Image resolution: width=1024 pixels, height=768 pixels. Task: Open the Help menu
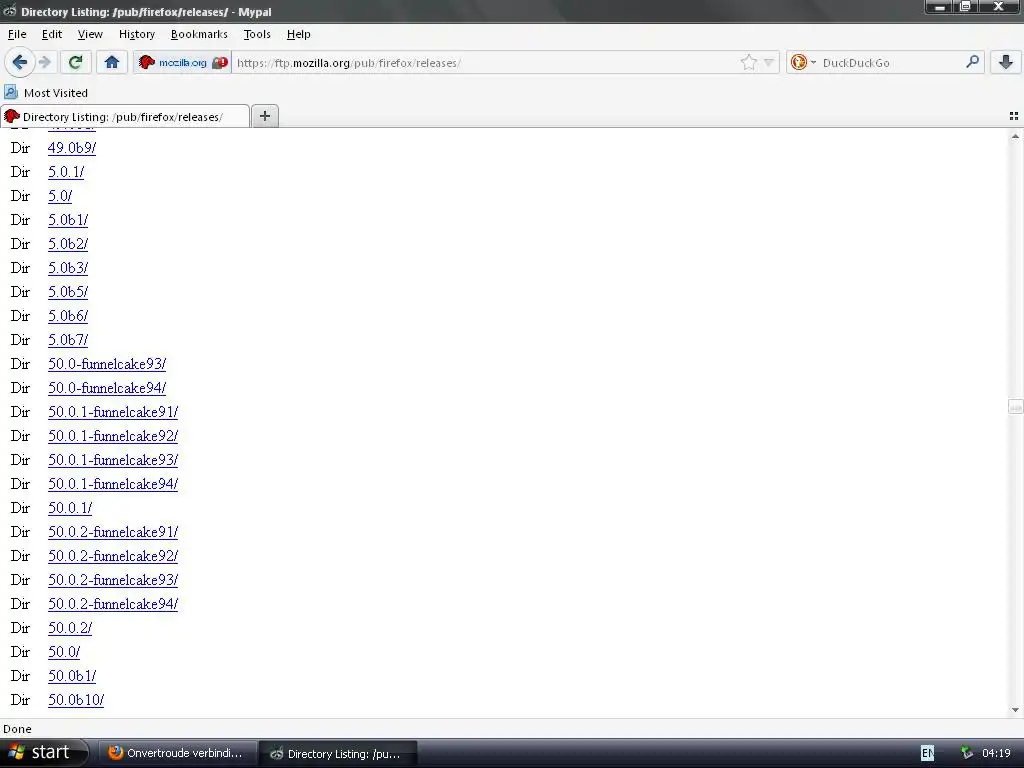[298, 34]
